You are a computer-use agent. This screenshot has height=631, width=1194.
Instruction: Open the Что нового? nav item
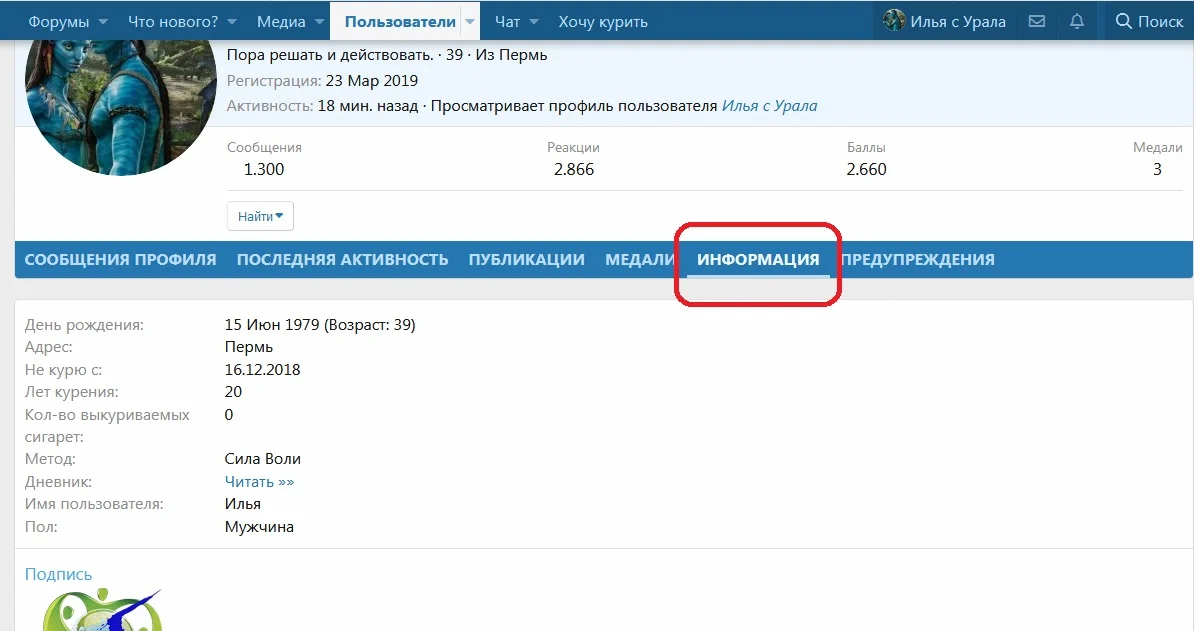pos(173,21)
